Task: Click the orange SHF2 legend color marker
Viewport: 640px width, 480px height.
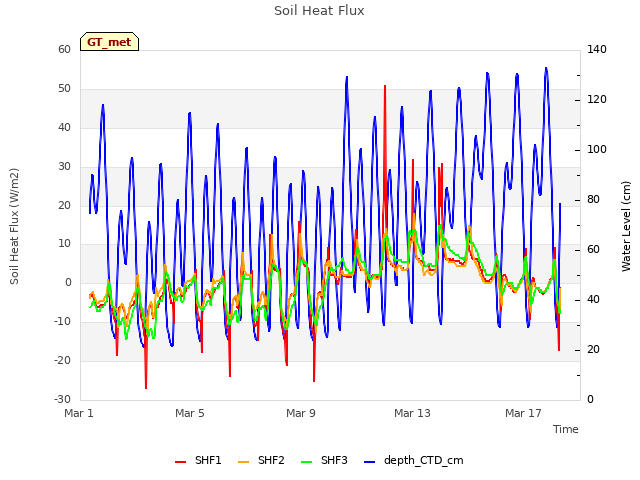Action: [243, 462]
